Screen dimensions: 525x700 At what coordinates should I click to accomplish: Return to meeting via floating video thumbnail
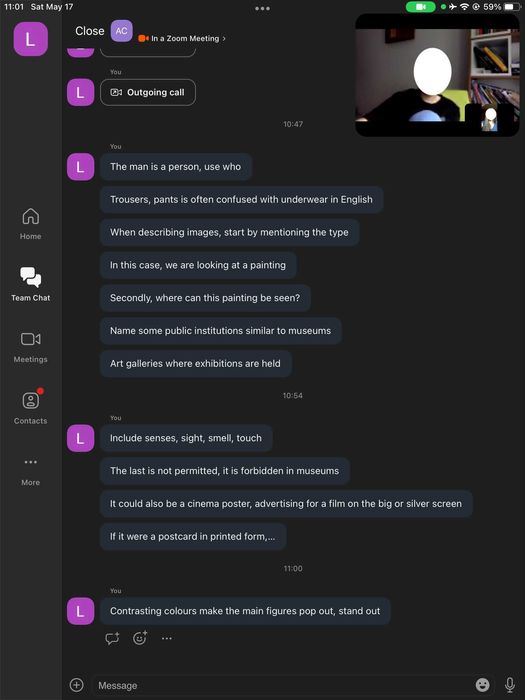click(437, 75)
